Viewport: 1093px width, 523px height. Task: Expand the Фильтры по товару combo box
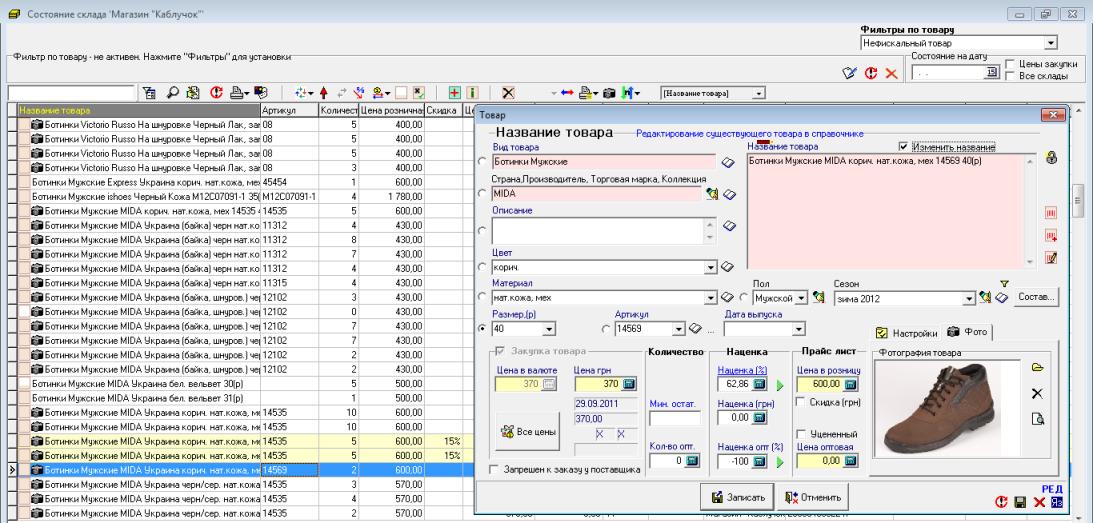[x=1050, y=43]
